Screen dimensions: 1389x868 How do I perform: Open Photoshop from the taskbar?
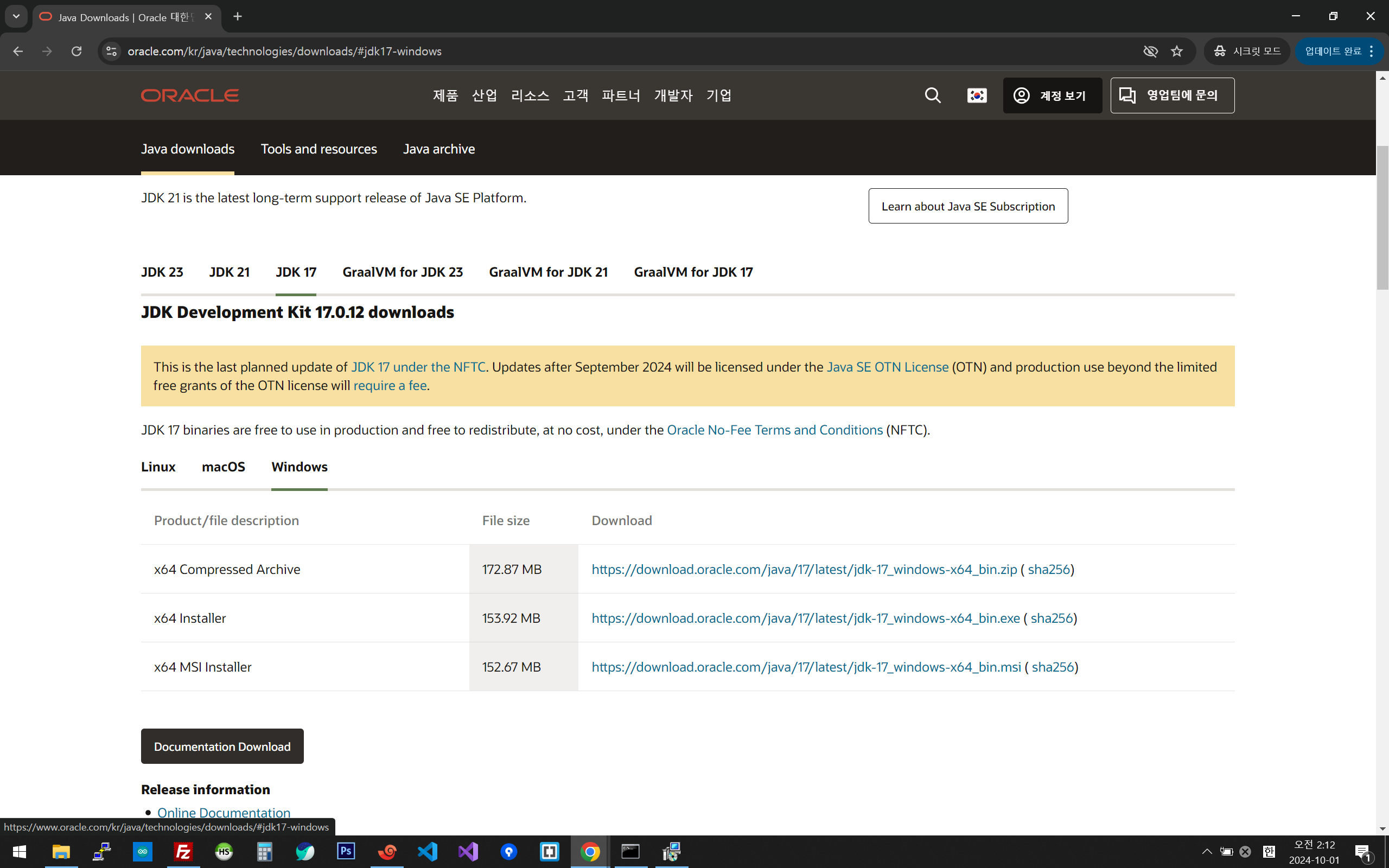tap(346, 851)
